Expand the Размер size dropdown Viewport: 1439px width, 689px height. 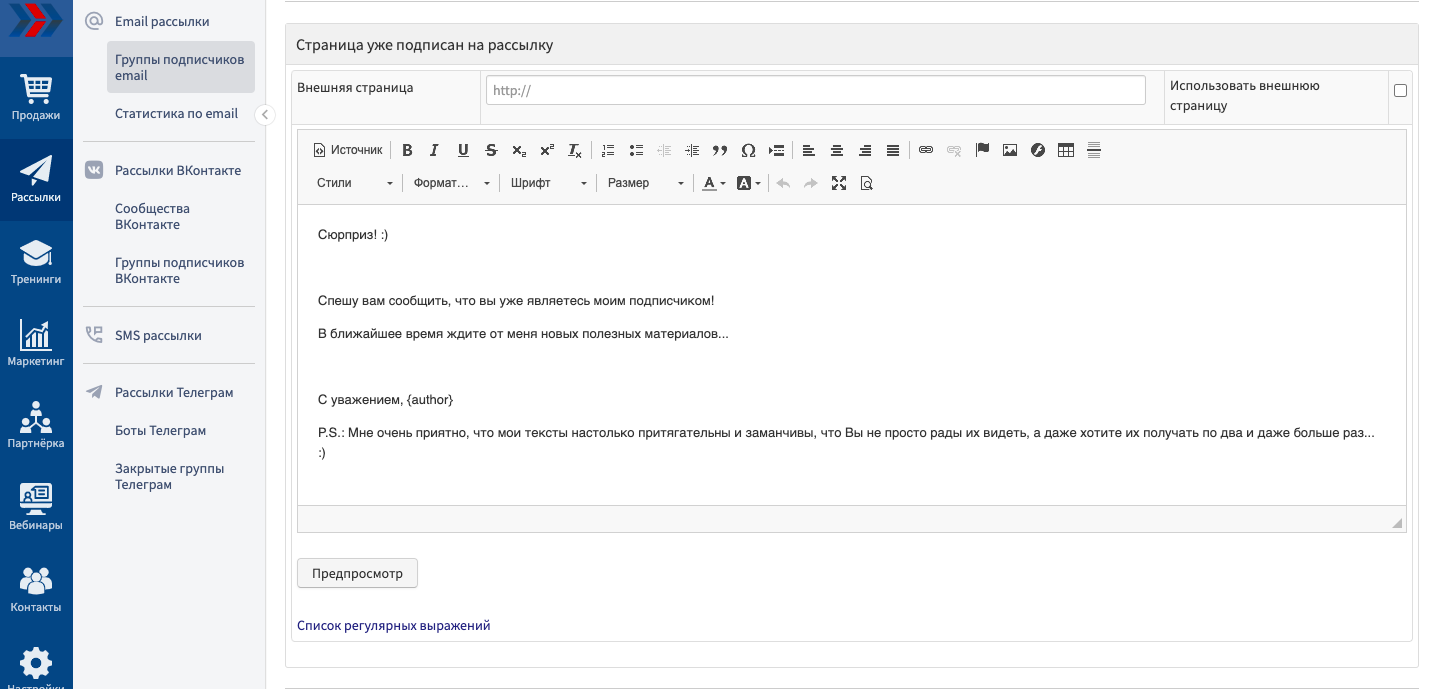[646, 183]
